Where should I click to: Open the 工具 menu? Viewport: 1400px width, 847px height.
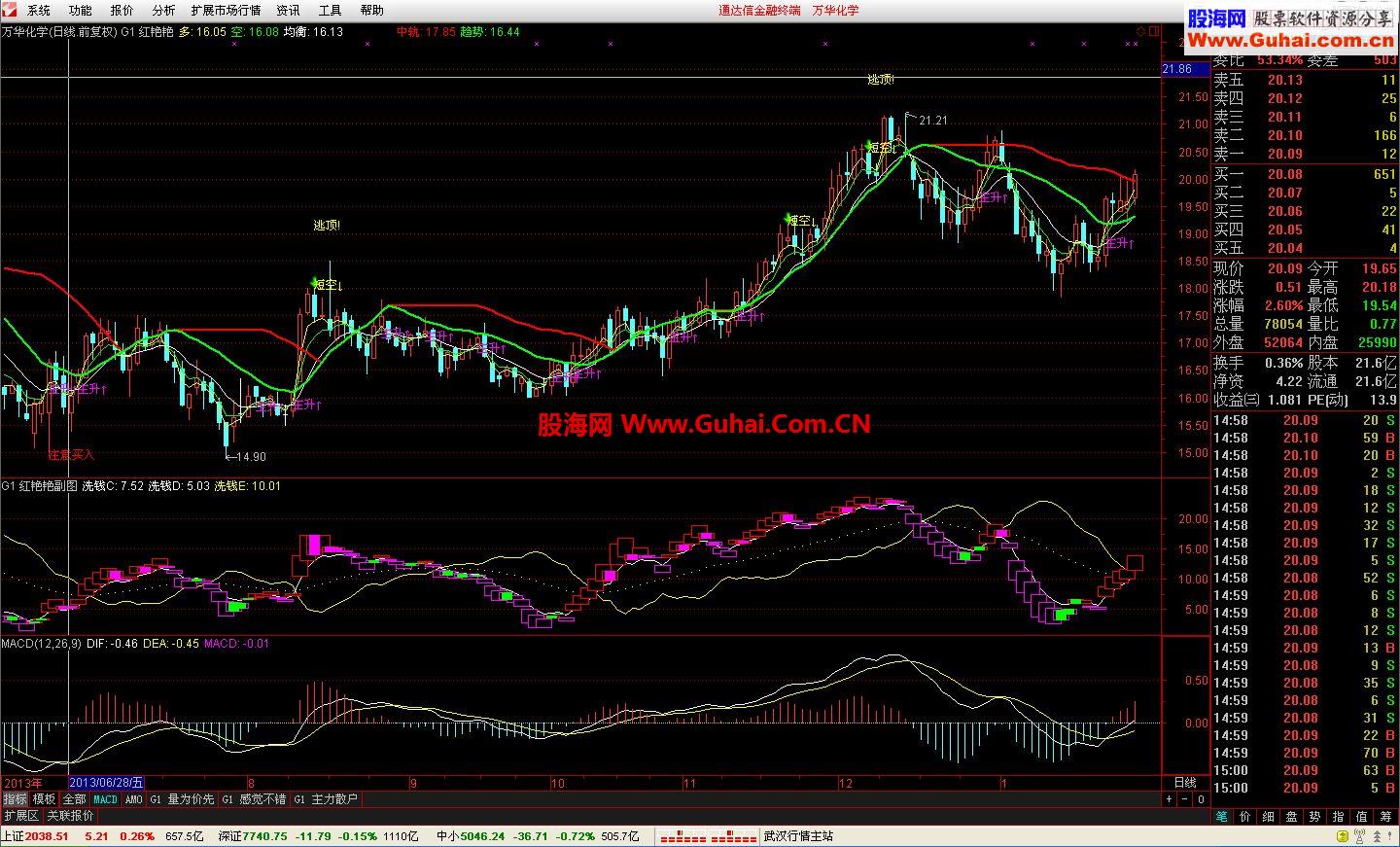(x=331, y=11)
